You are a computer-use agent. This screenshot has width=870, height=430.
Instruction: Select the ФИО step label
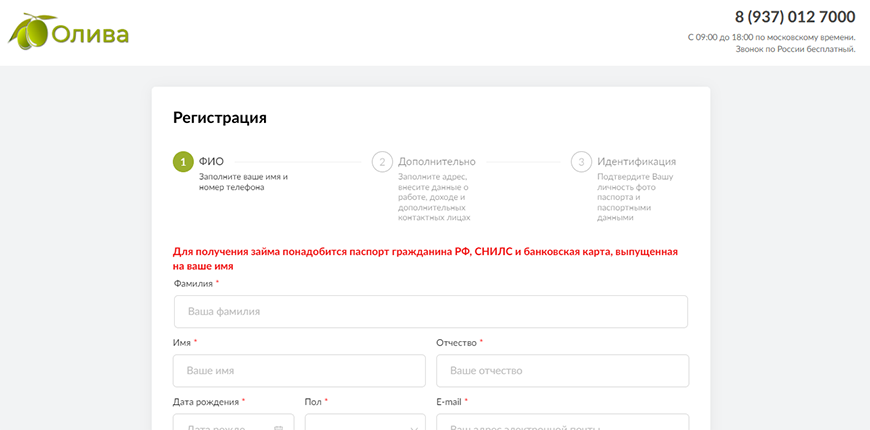[x=211, y=161]
